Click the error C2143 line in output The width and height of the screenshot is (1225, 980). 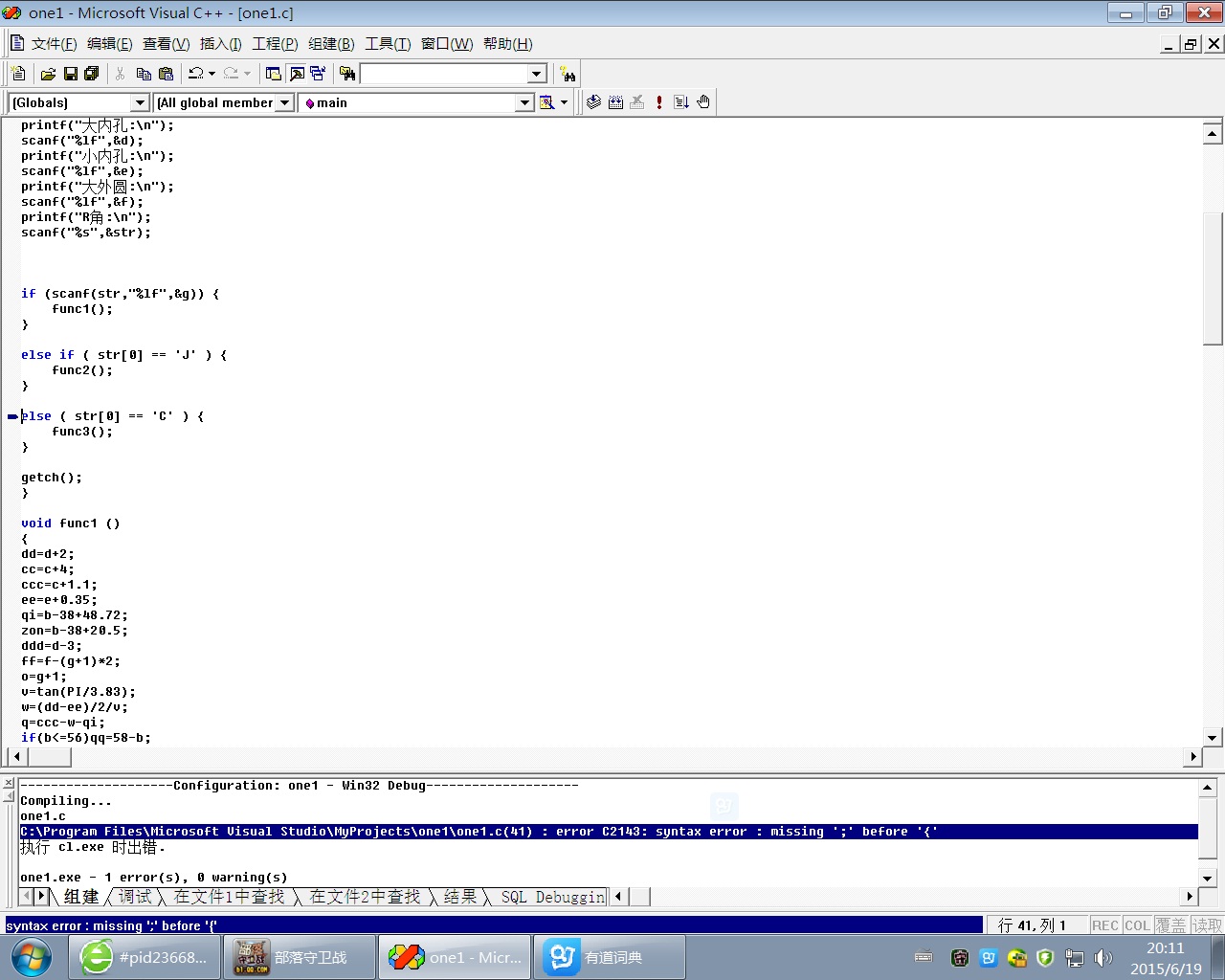point(609,832)
